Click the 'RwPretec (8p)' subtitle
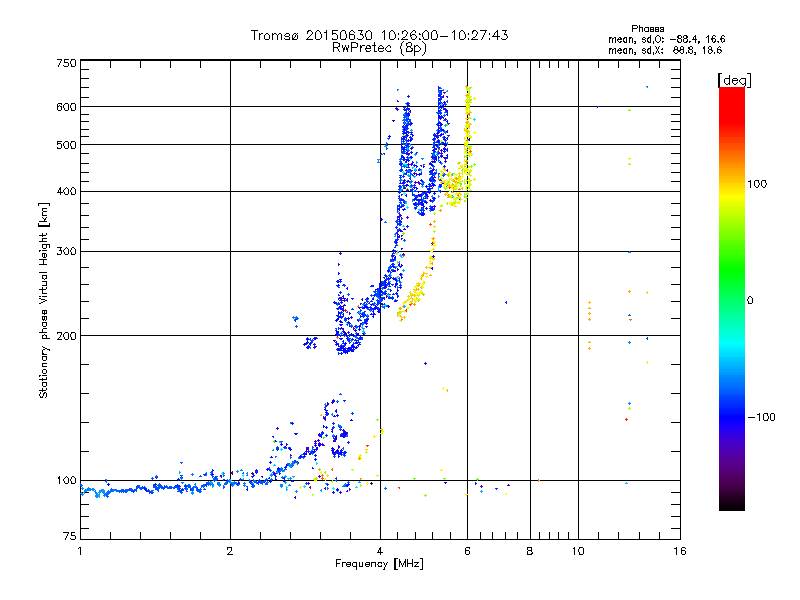This screenshot has height=600, width=800. [x=379, y=48]
